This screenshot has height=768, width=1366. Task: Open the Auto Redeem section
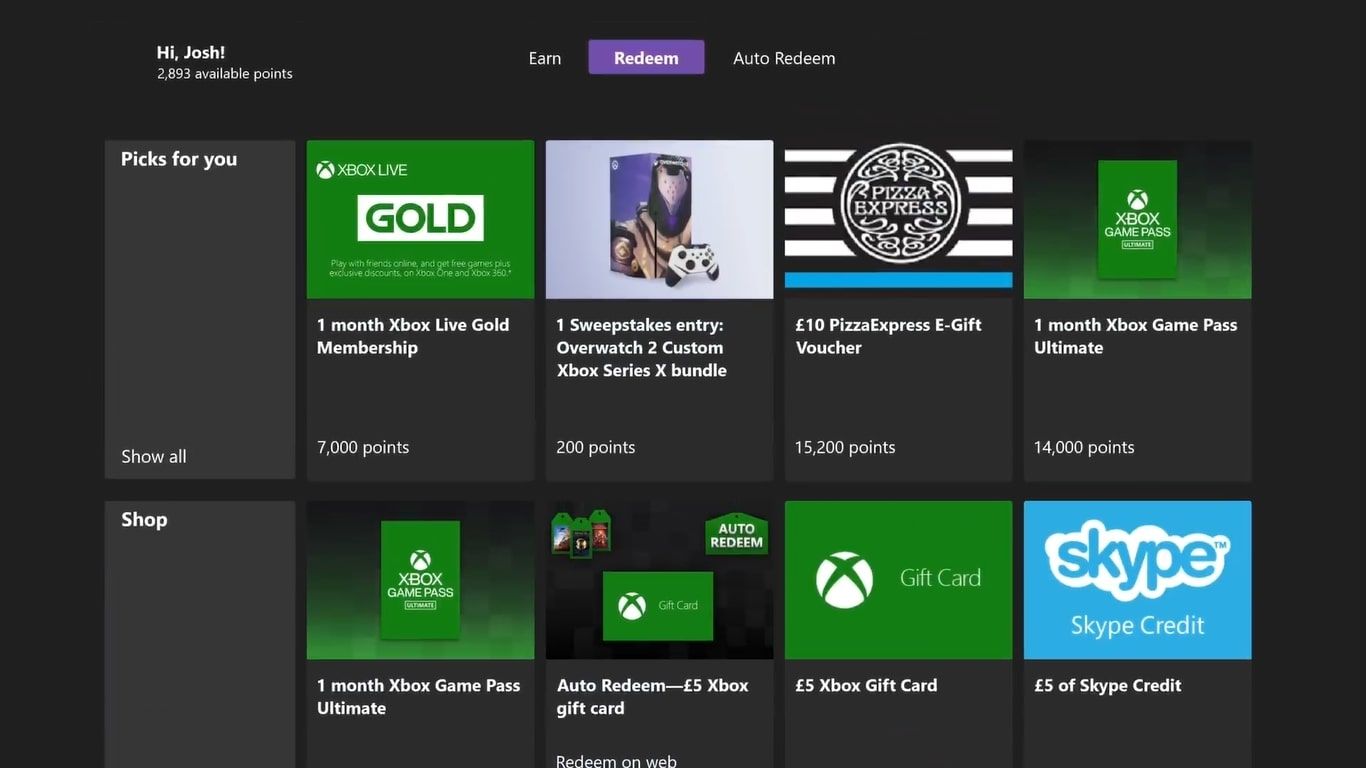[784, 57]
